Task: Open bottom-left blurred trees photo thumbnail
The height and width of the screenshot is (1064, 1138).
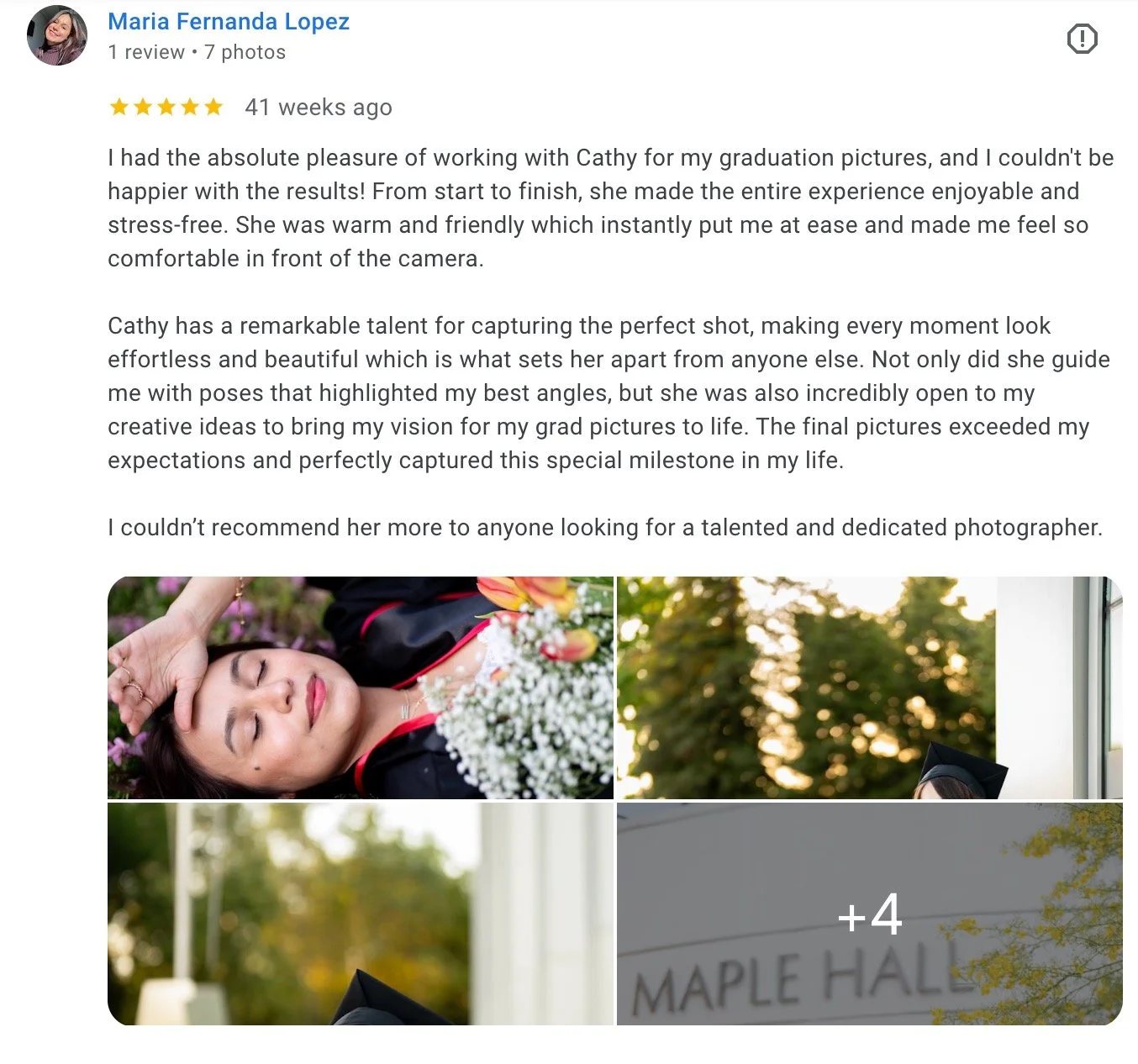Action: pyautogui.click(x=361, y=914)
